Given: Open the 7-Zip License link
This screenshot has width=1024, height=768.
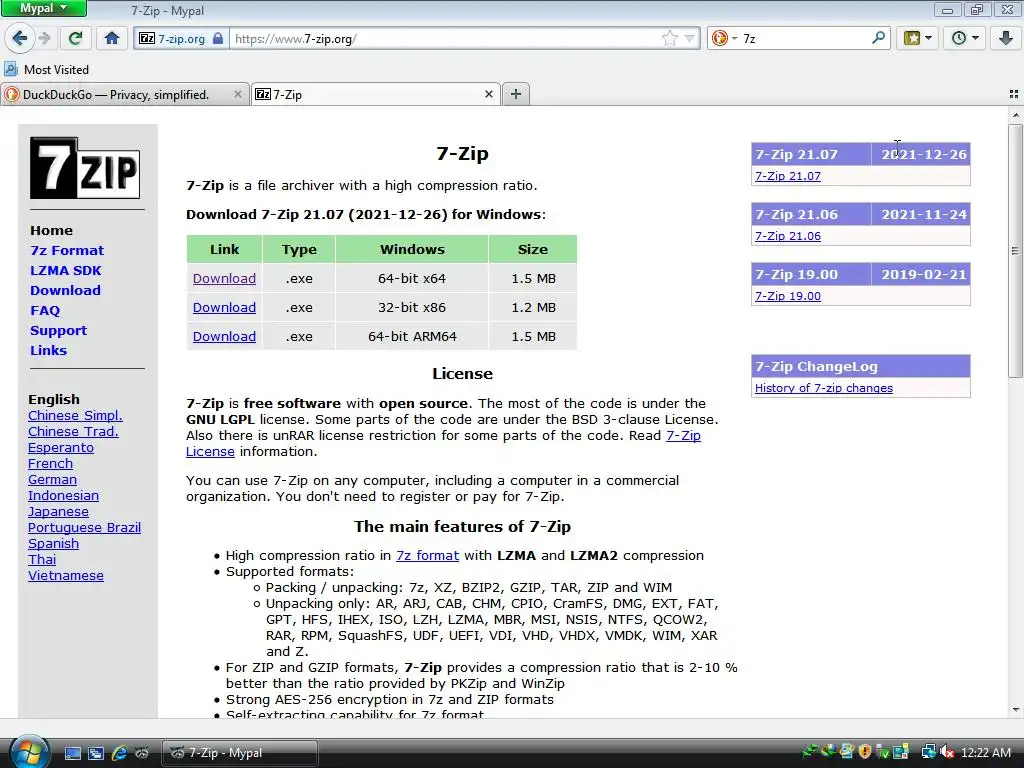Looking at the screenshot, I should pyautogui.click(x=683, y=436).
